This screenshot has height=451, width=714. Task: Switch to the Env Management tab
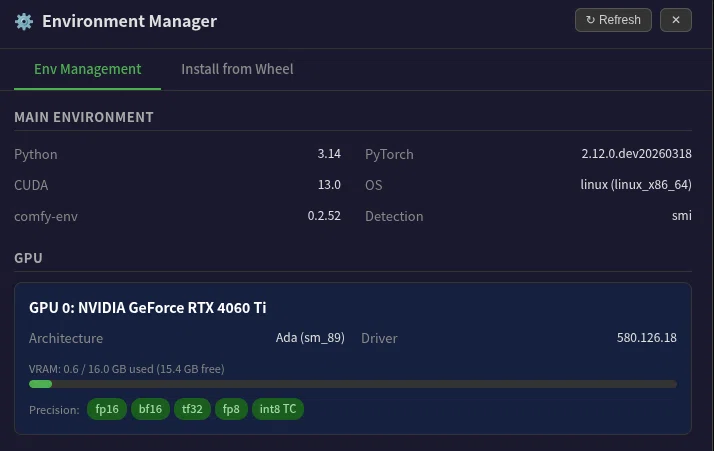pos(87,69)
